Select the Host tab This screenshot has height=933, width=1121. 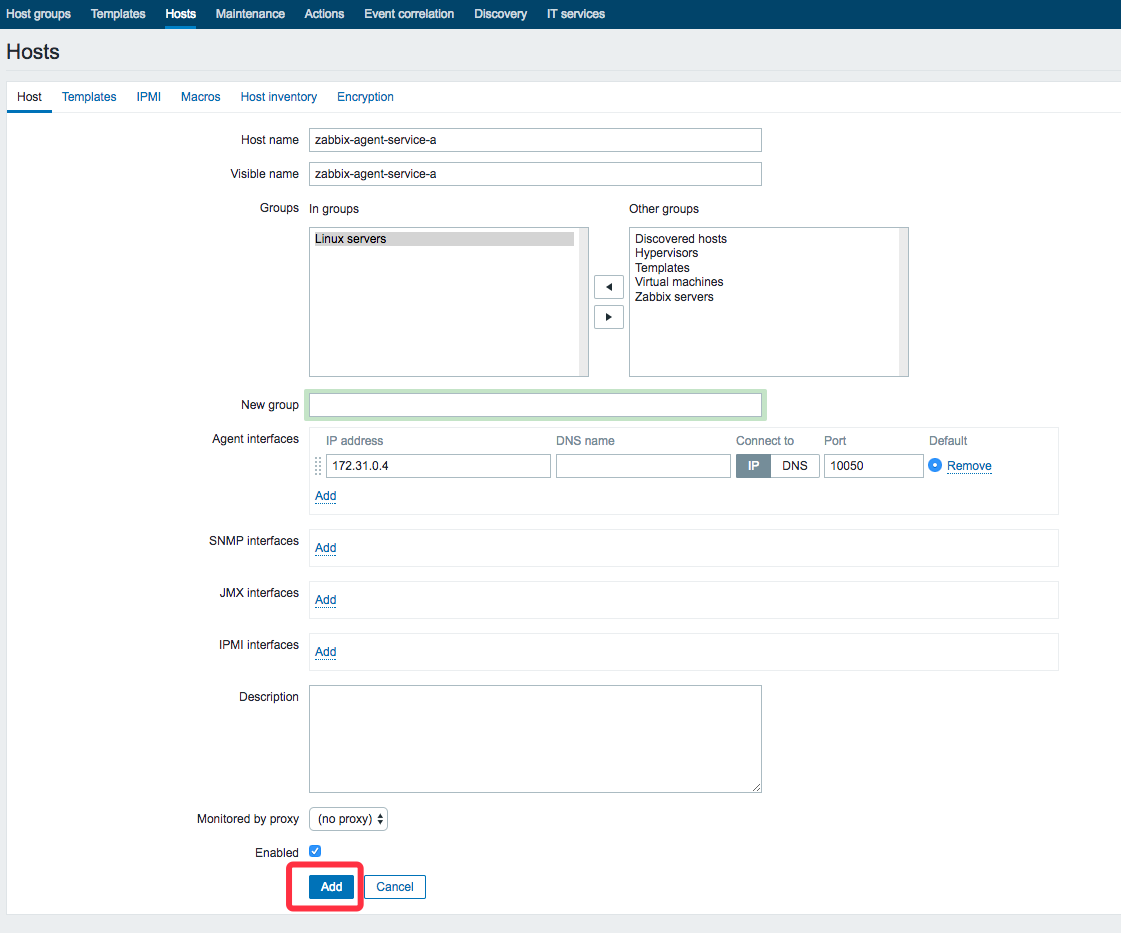coord(29,97)
